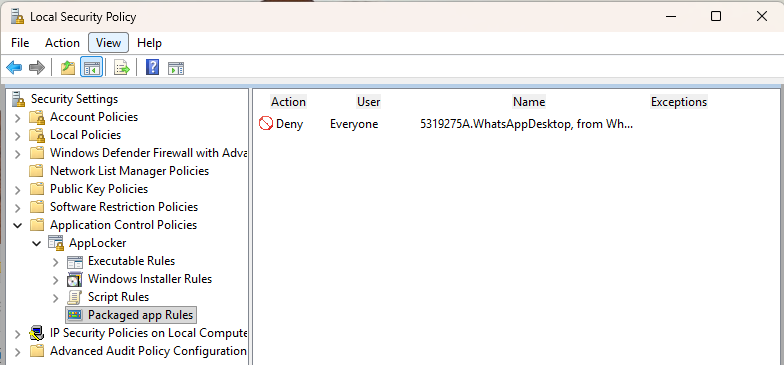This screenshot has height=365, width=784.
Task: Open the Action menu
Action: click(x=62, y=43)
